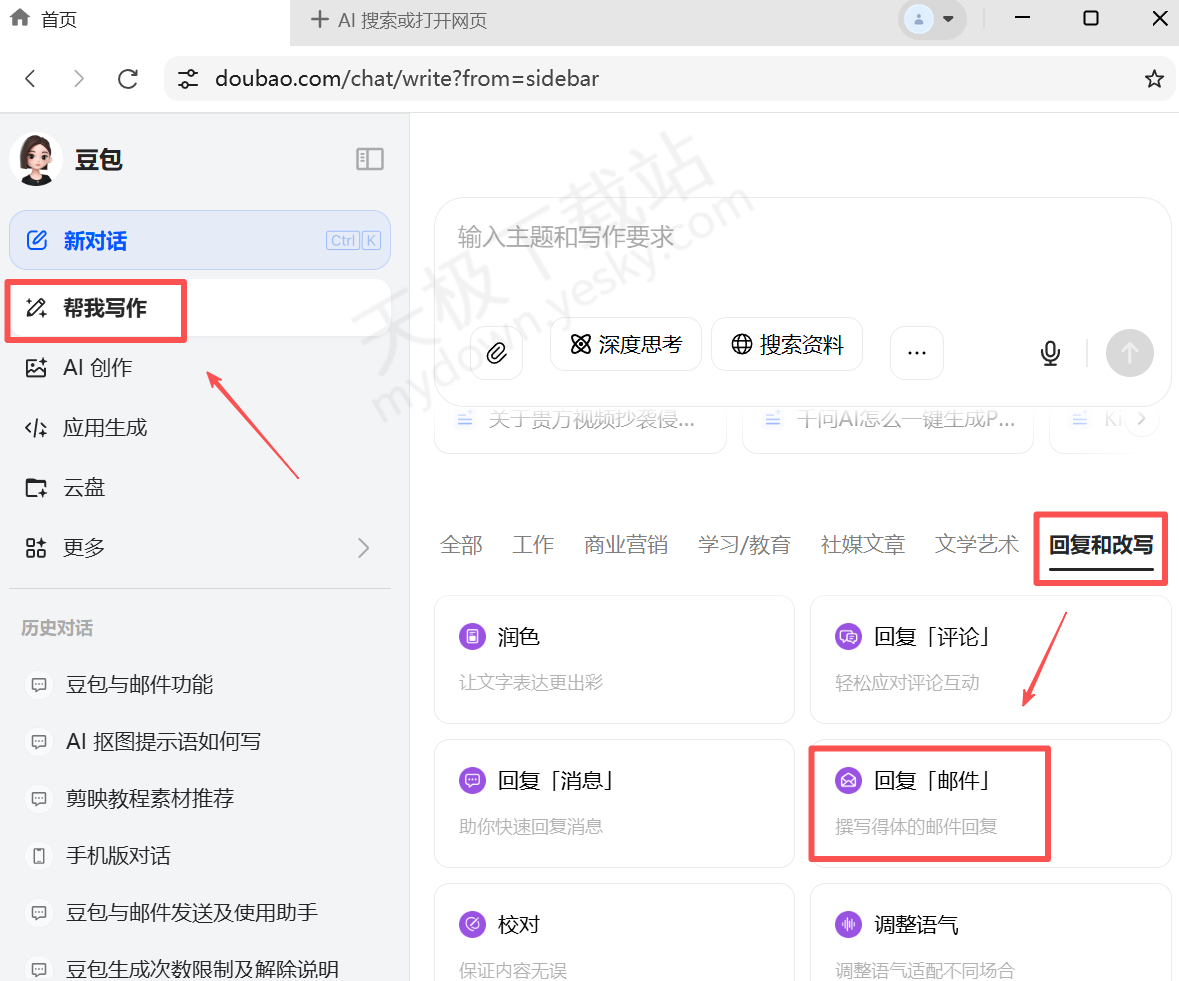Open the browser profile dropdown

point(931,18)
